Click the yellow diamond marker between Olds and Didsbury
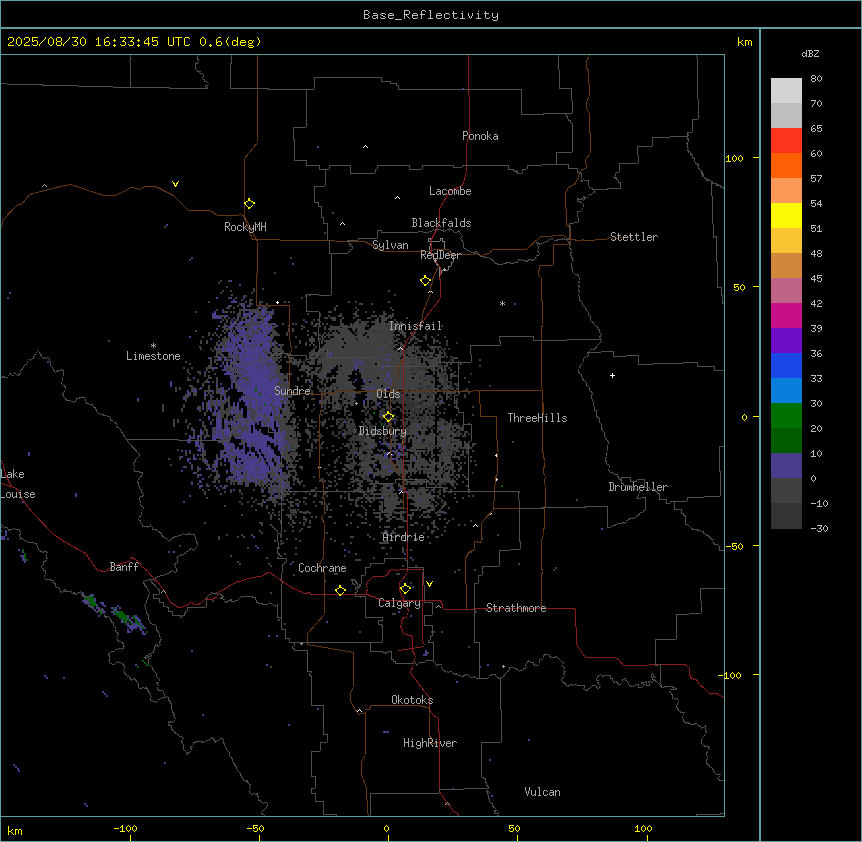This screenshot has width=862, height=842. (388, 417)
